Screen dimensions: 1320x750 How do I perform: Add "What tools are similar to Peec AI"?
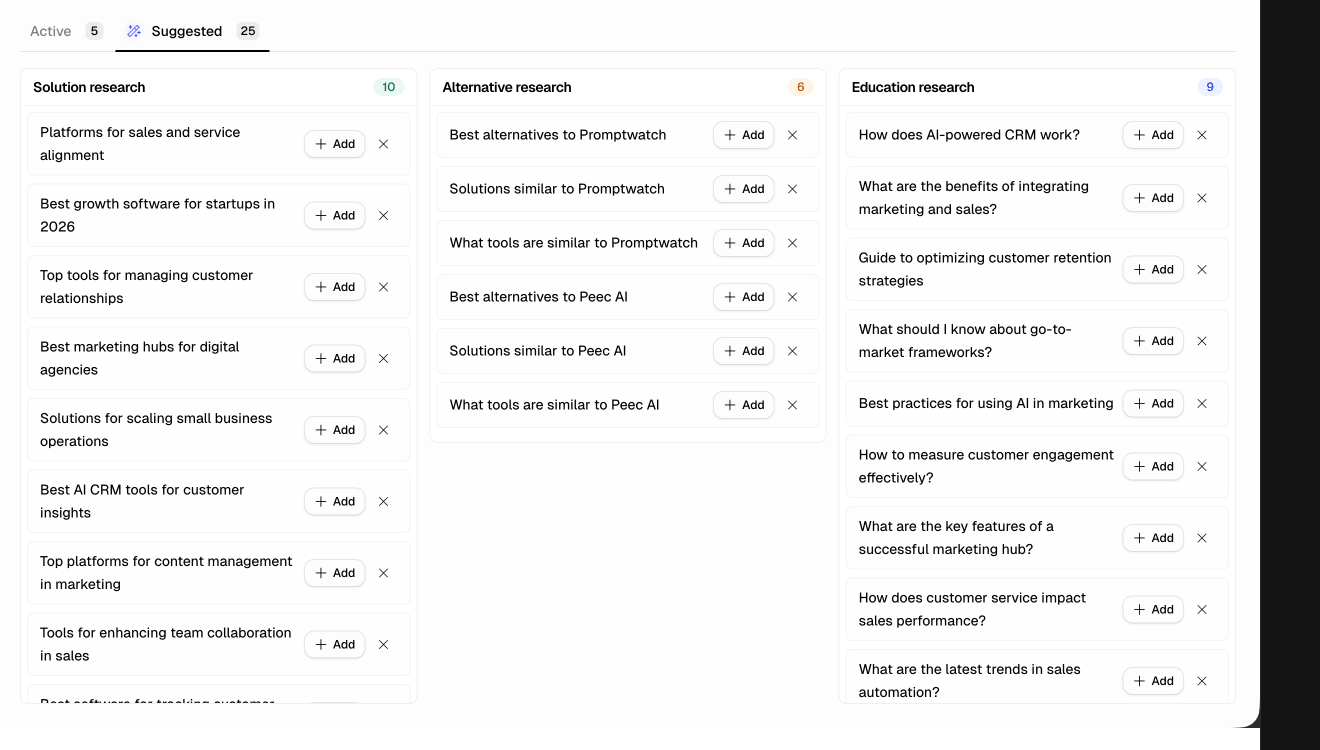[x=743, y=404]
